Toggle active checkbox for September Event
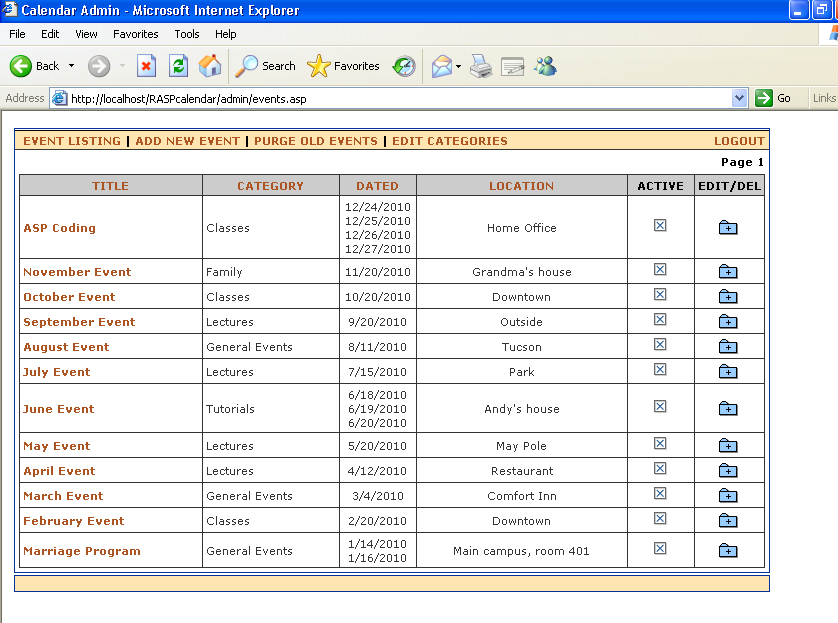838x623 pixels. pos(660,319)
